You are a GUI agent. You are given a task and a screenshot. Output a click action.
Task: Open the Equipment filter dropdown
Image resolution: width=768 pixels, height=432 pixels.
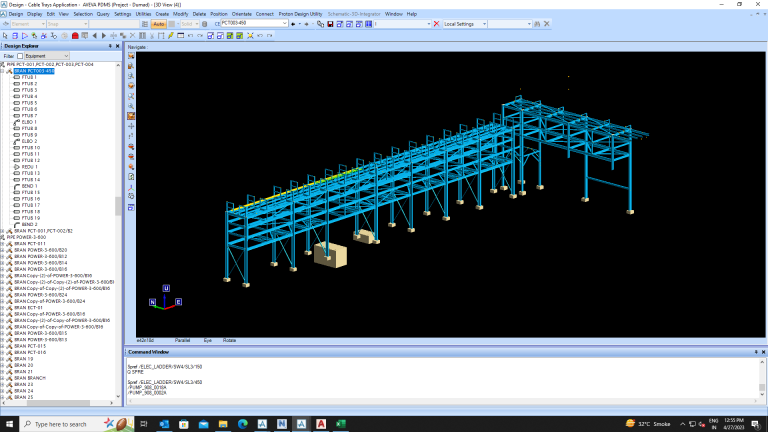coord(47,56)
